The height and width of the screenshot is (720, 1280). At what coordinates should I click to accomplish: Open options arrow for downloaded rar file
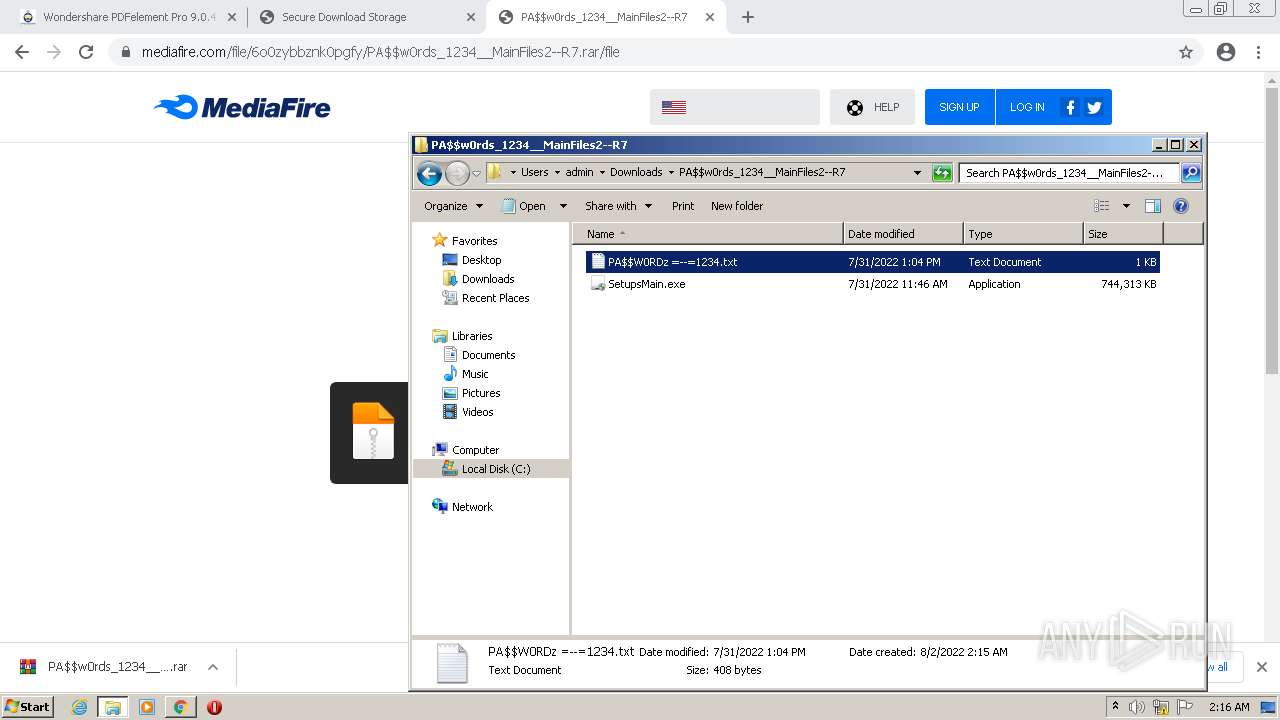(213, 667)
